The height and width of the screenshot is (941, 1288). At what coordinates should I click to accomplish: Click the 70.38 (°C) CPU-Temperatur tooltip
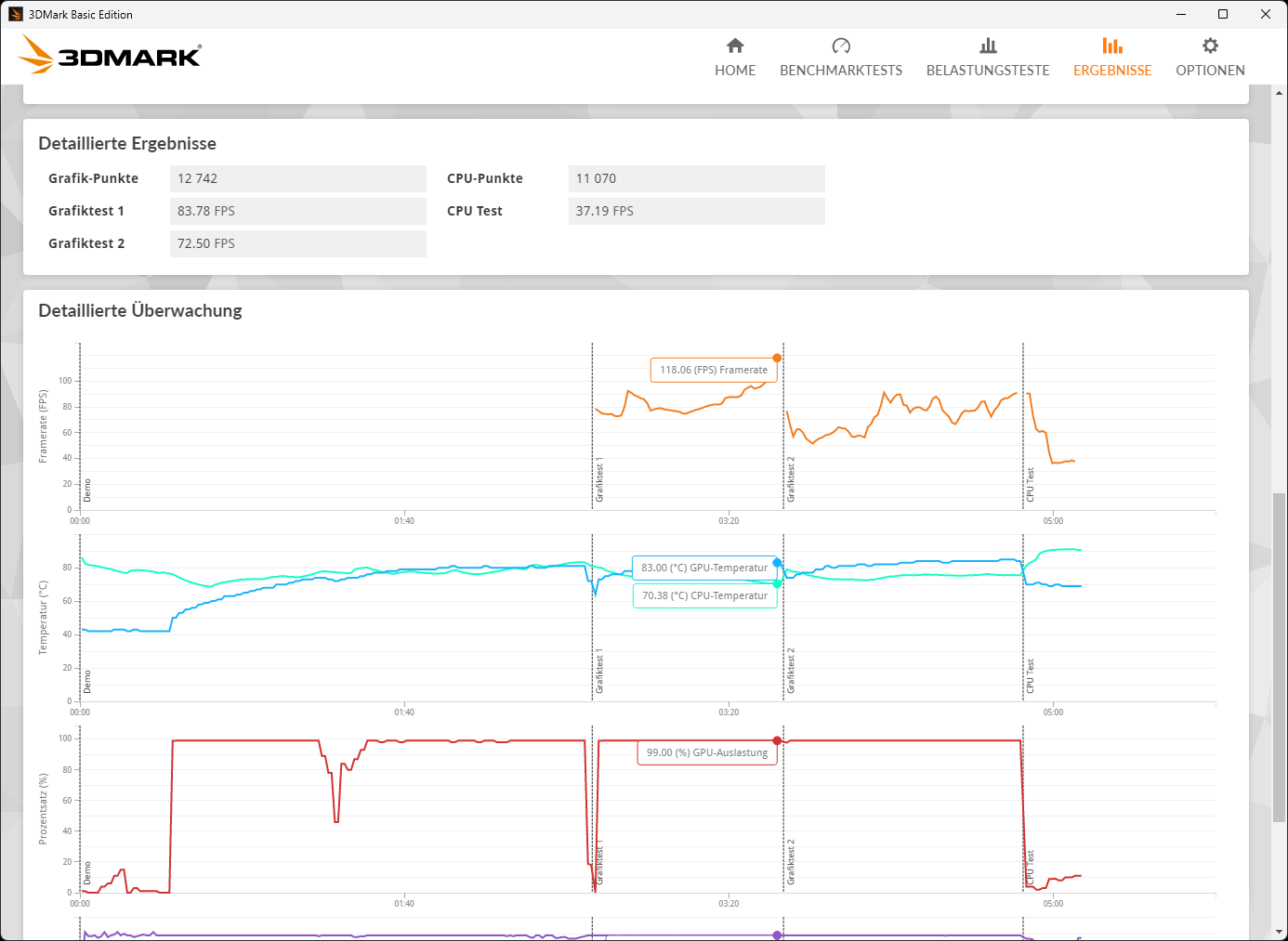coord(704,595)
